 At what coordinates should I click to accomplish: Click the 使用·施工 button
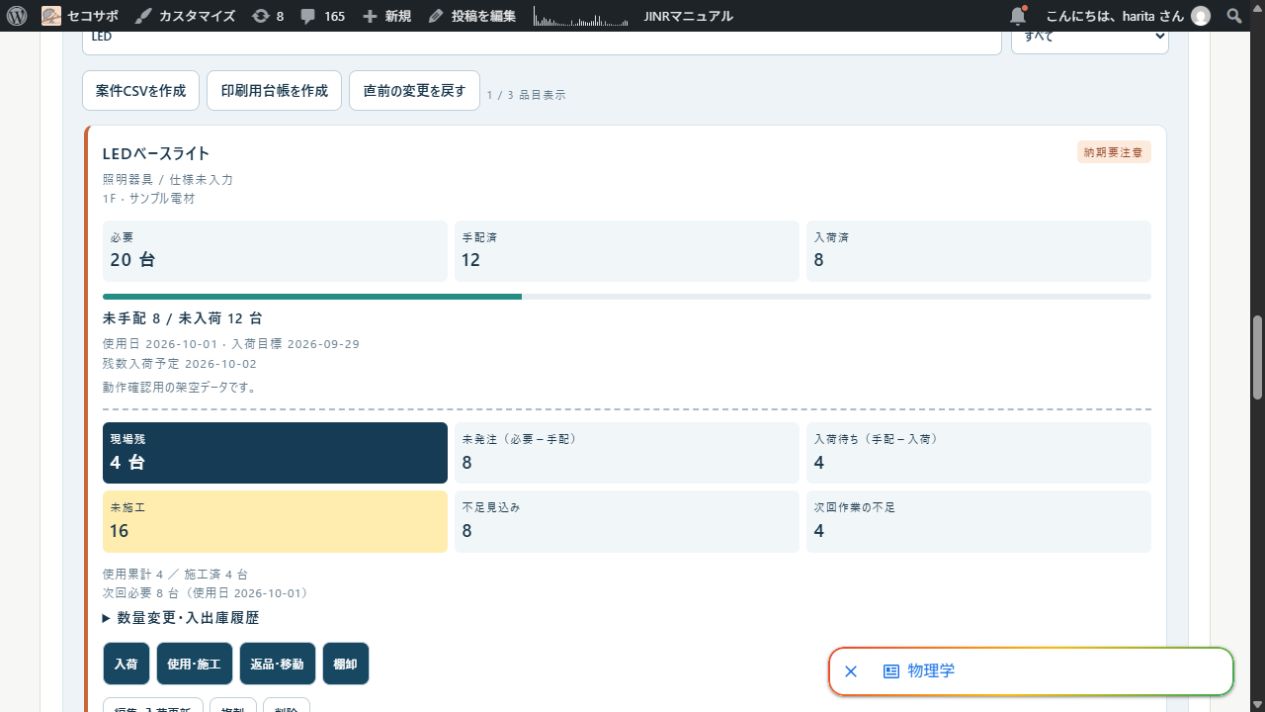[195, 664]
